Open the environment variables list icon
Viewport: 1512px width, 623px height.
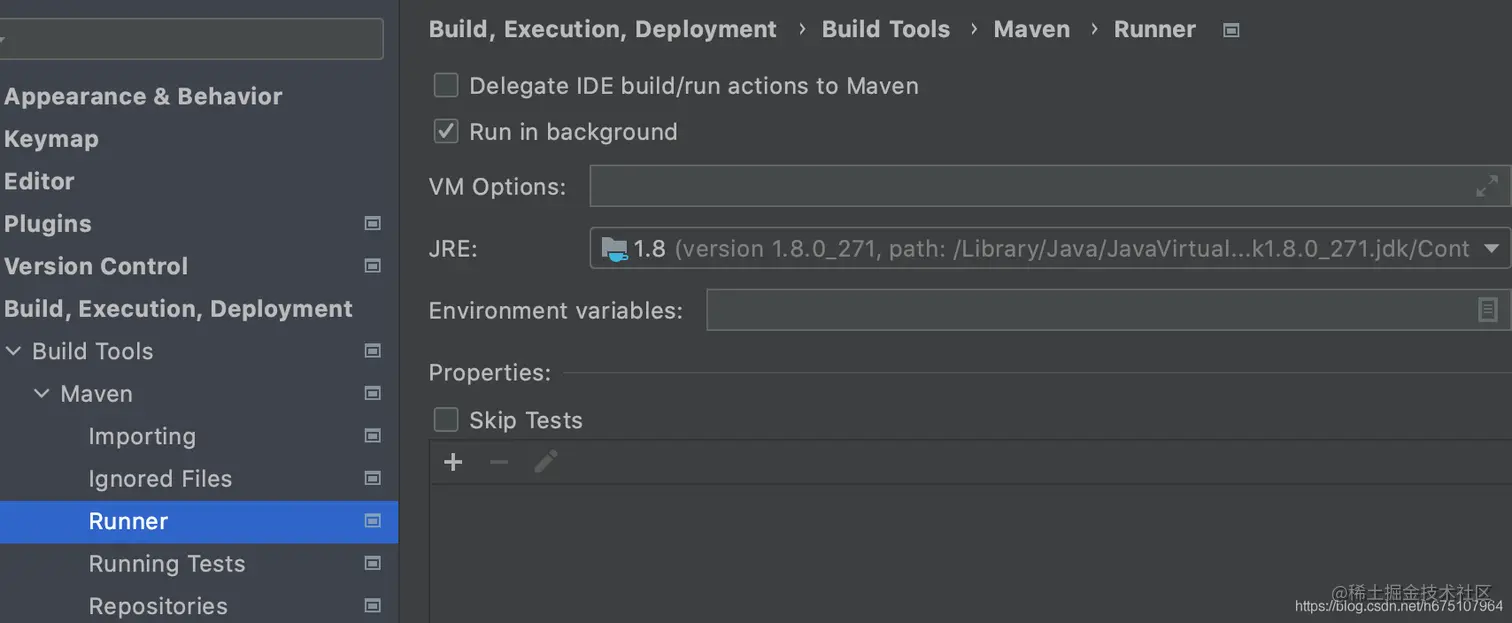[1488, 310]
